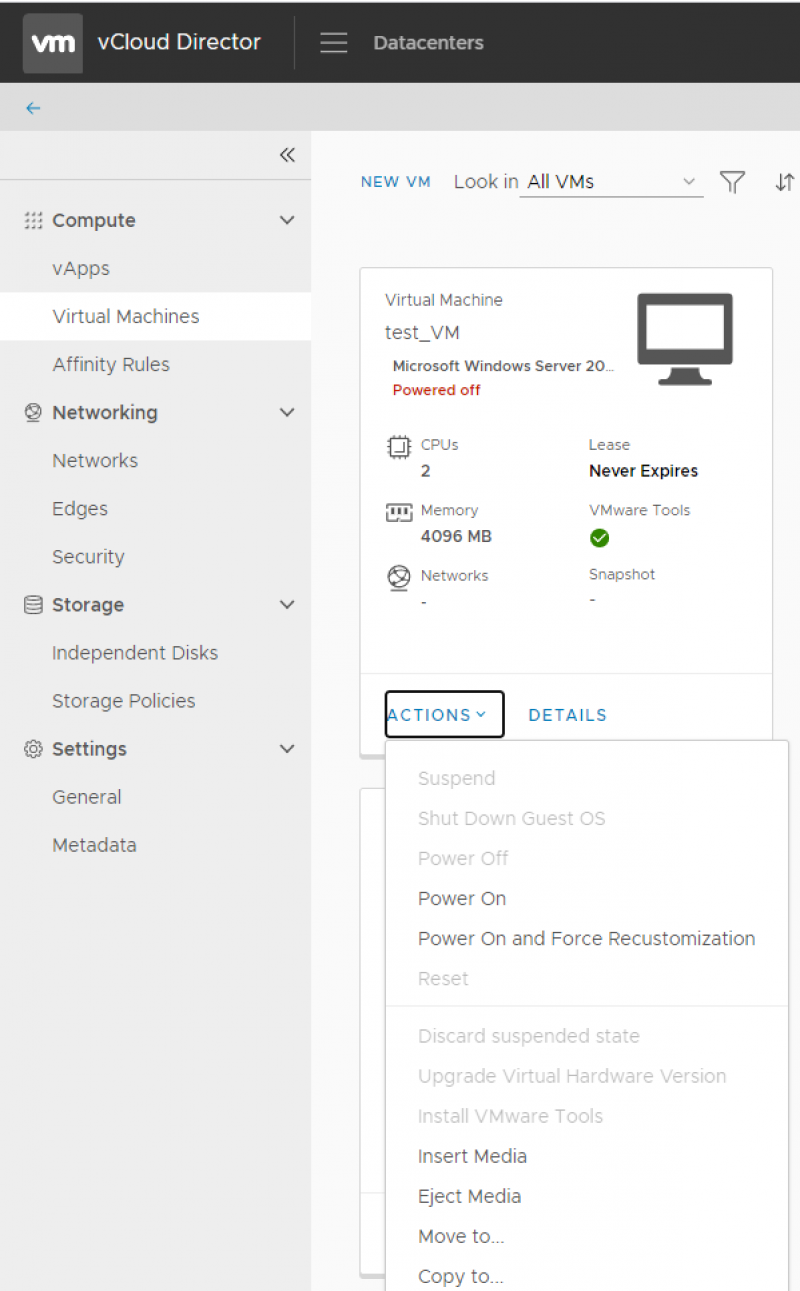Click the Storage database icon
The height and width of the screenshot is (1291, 800).
(33, 604)
